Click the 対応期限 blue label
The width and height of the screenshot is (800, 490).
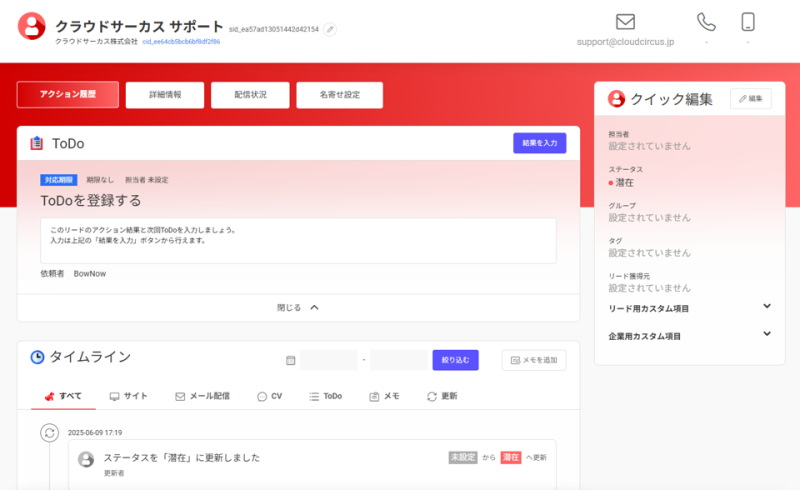(59, 180)
